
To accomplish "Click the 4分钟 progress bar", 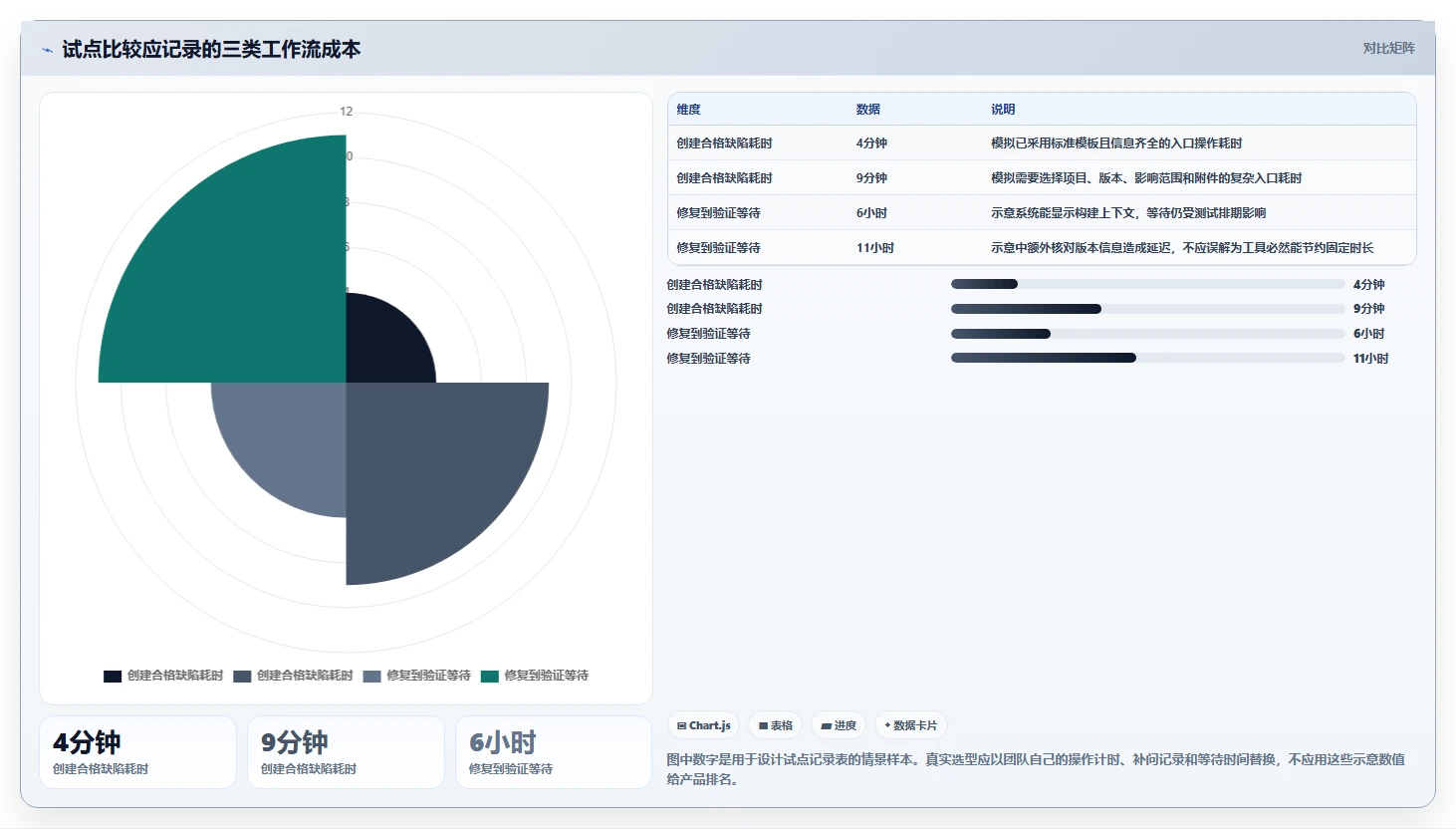I will pos(1147,284).
